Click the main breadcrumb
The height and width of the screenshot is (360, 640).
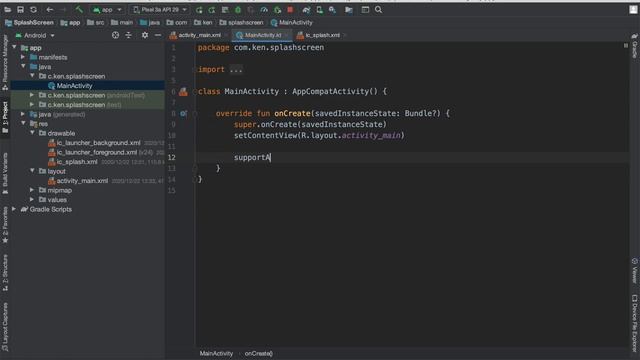pos(122,22)
